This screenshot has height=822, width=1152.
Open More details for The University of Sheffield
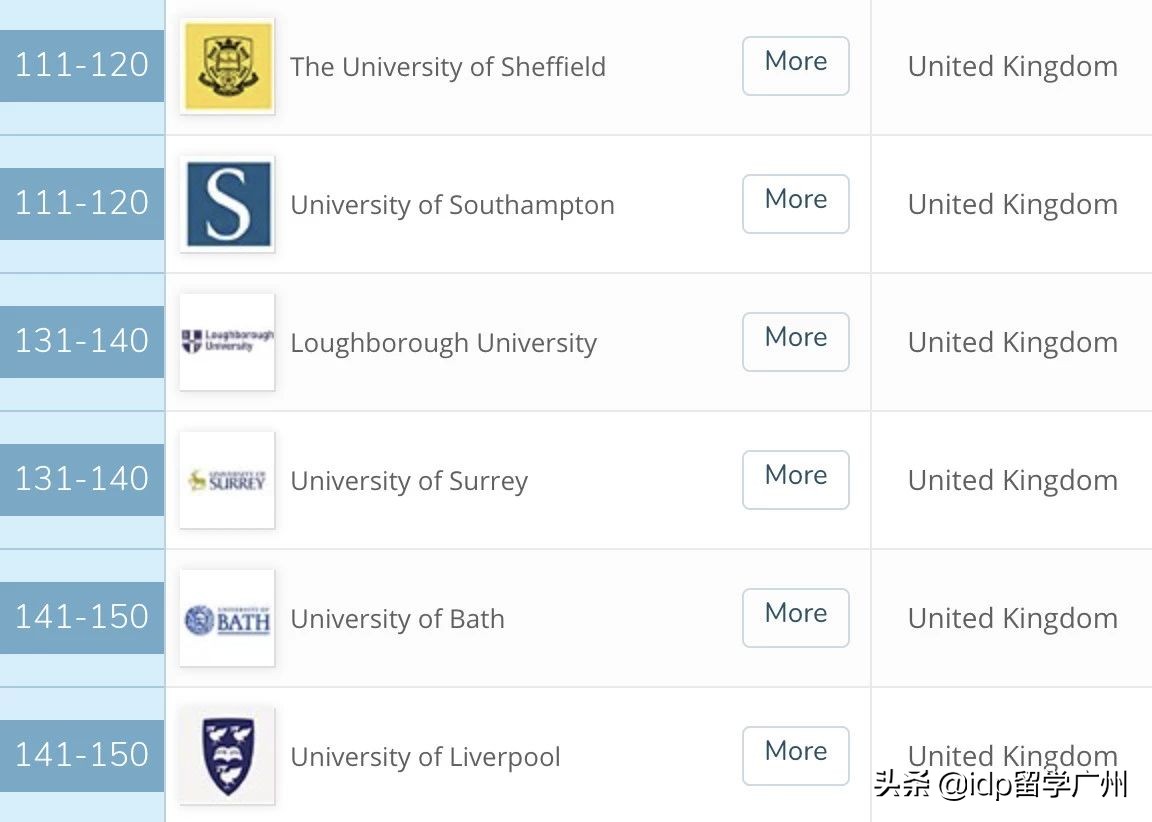click(x=795, y=64)
